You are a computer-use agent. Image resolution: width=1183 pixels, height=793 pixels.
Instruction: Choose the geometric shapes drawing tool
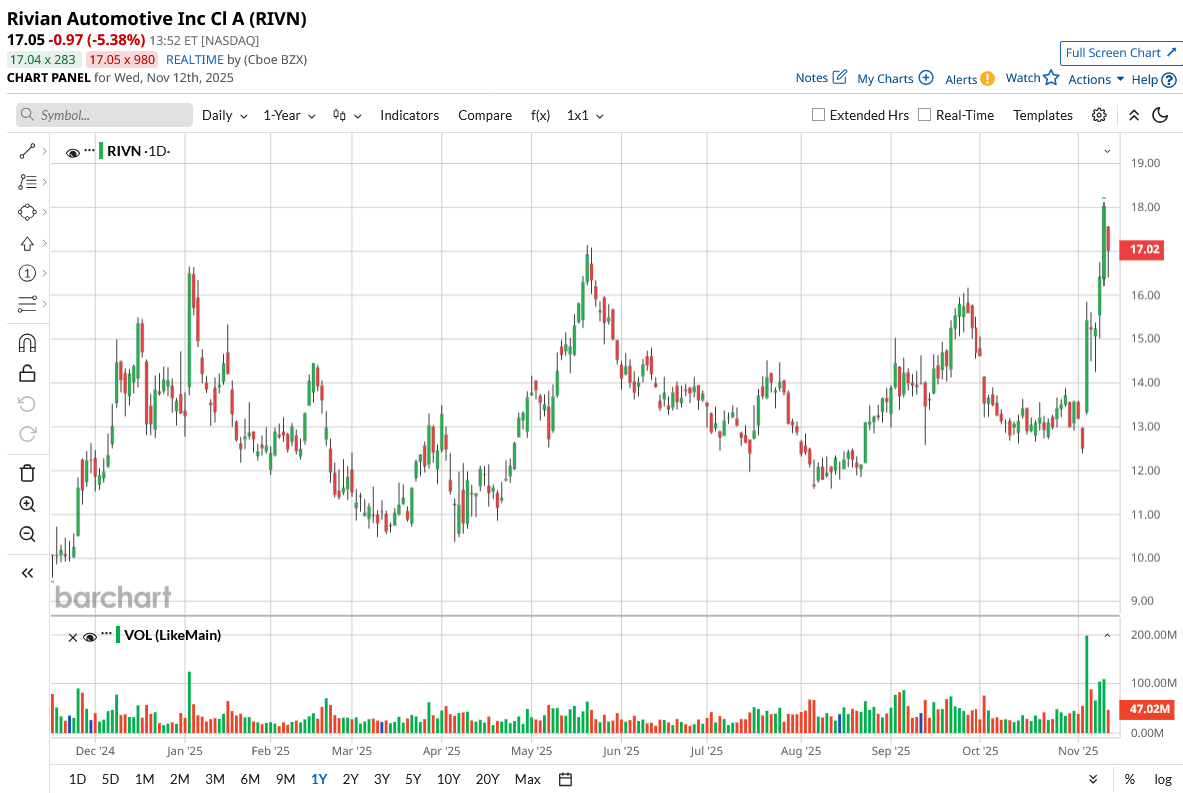click(x=27, y=213)
